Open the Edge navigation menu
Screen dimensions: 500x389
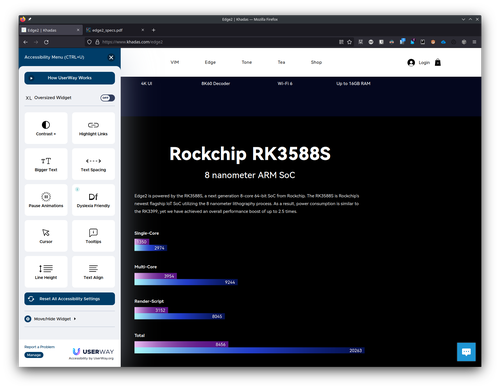(x=210, y=62)
